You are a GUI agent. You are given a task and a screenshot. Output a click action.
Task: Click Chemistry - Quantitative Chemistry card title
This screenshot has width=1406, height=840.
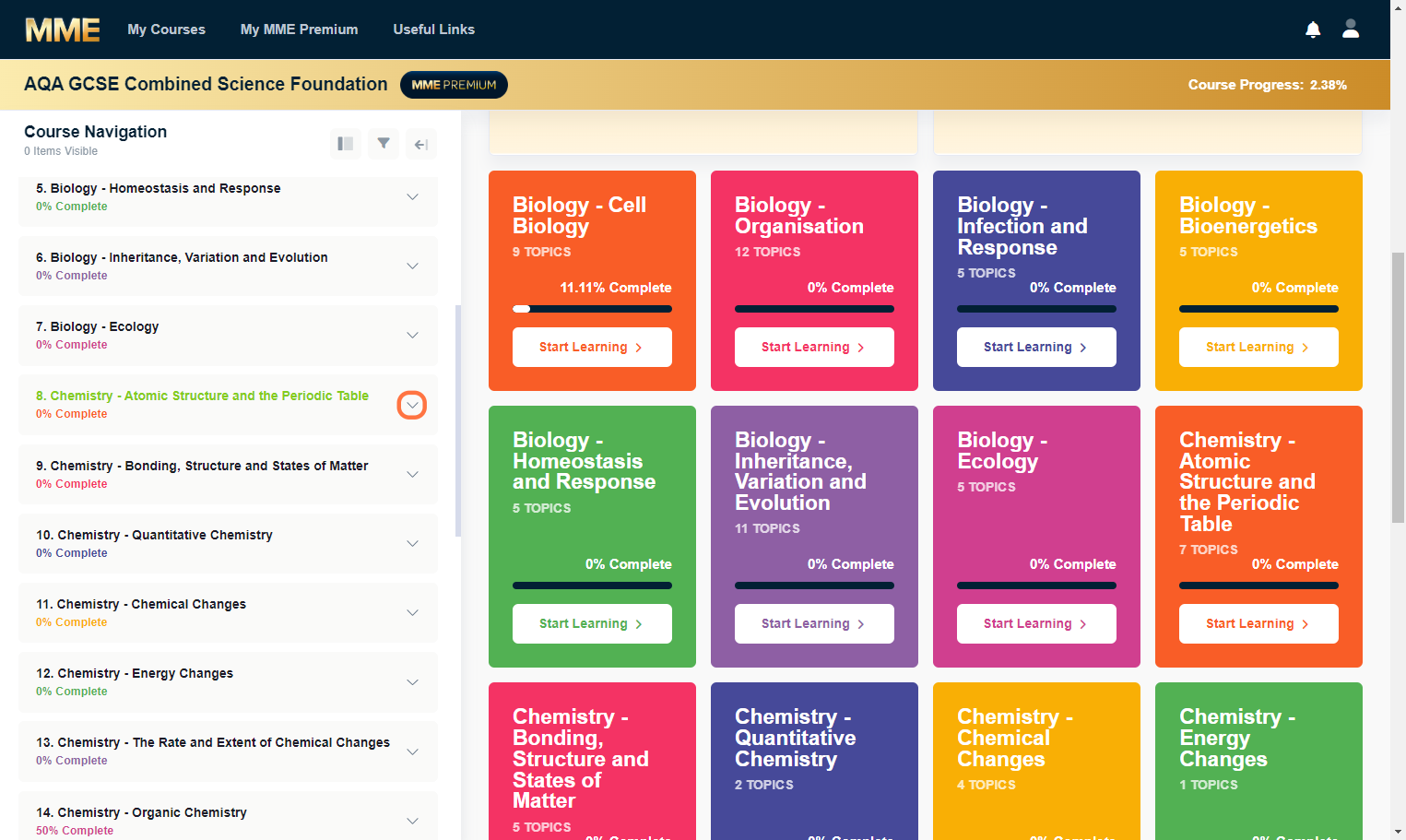tap(795, 738)
